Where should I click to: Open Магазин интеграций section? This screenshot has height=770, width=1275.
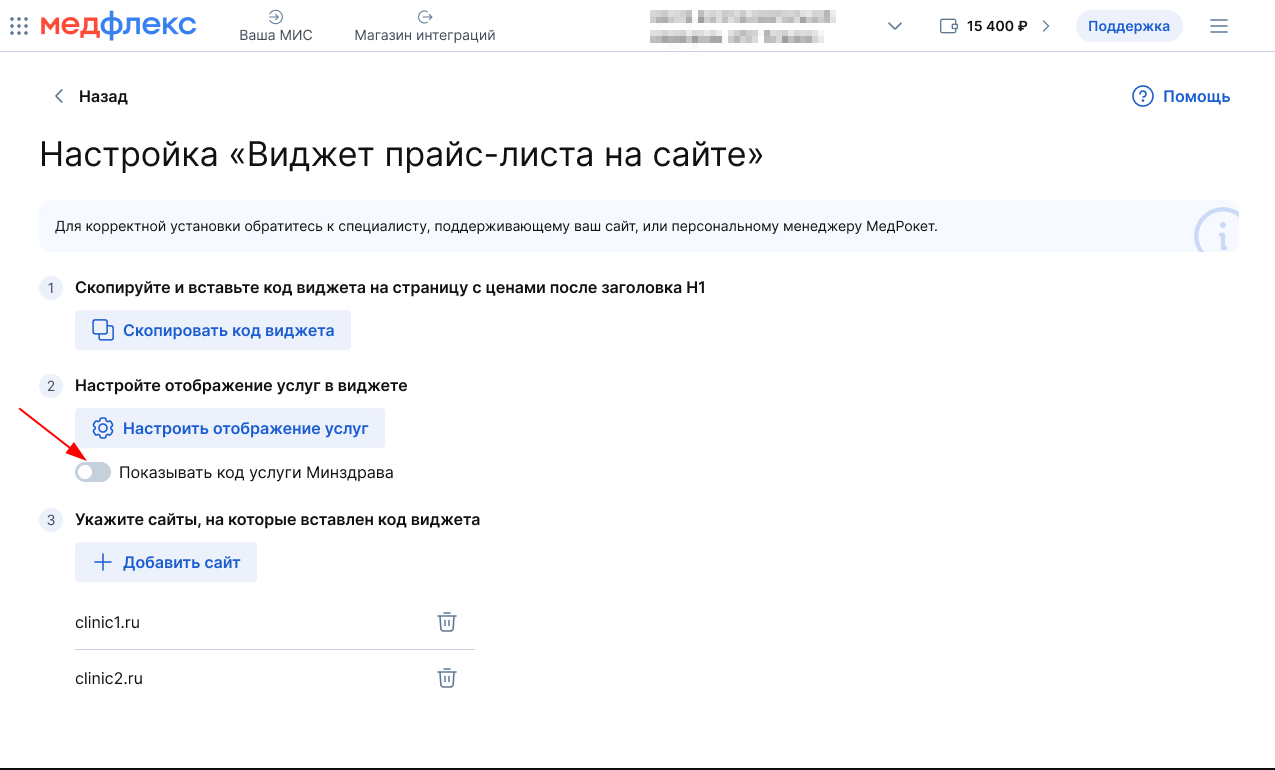point(424,26)
